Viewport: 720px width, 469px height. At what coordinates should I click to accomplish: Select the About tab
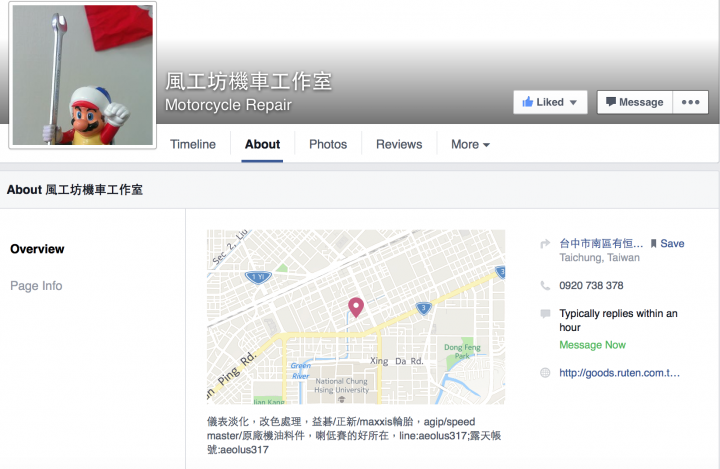tap(262, 144)
